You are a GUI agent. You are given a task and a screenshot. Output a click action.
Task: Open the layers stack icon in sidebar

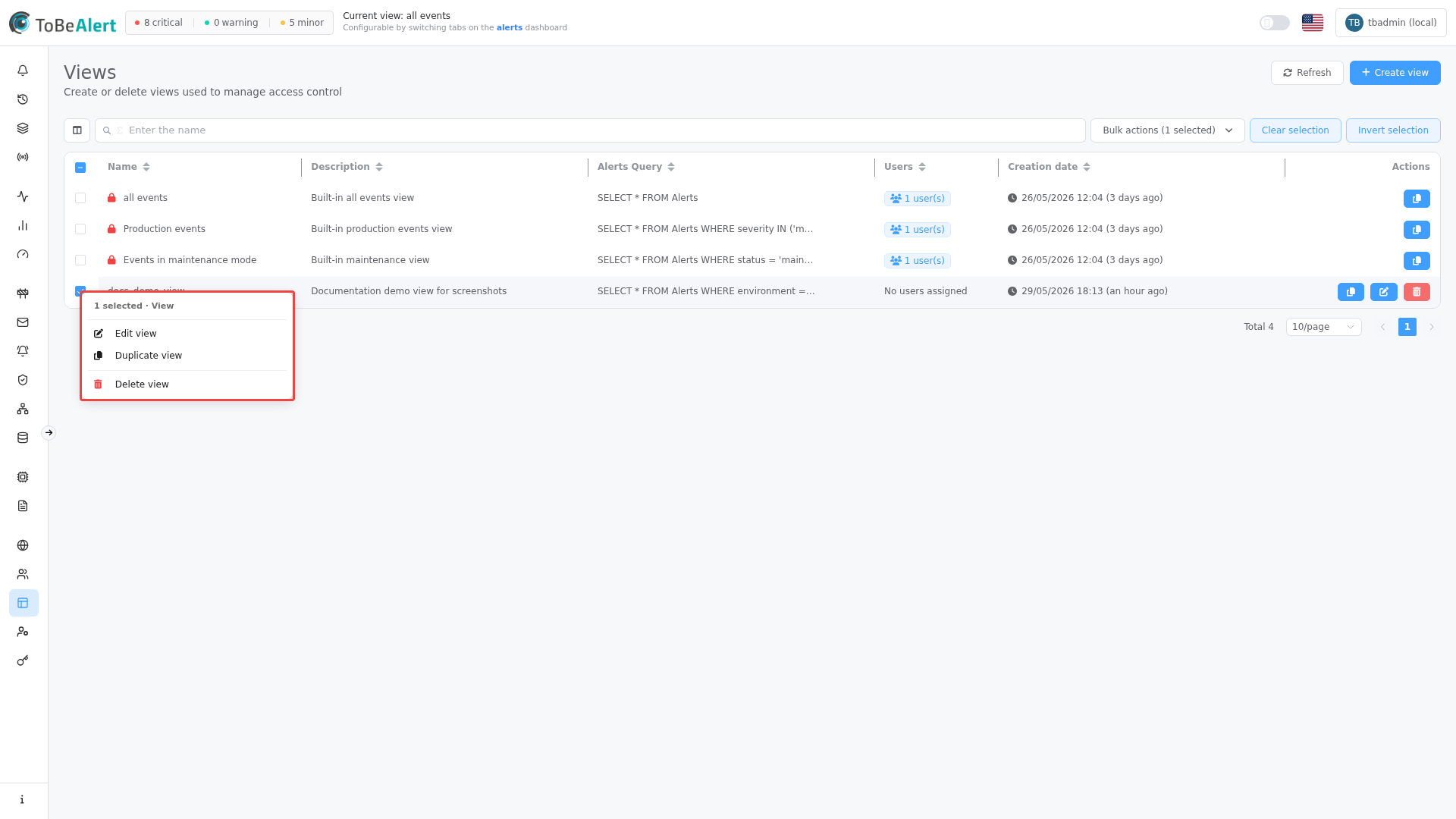[x=23, y=128]
